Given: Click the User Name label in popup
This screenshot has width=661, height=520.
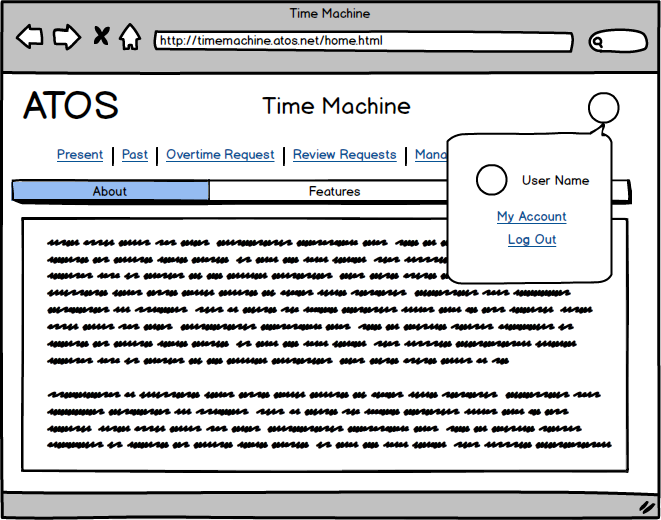Looking at the screenshot, I should click(555, 181).
